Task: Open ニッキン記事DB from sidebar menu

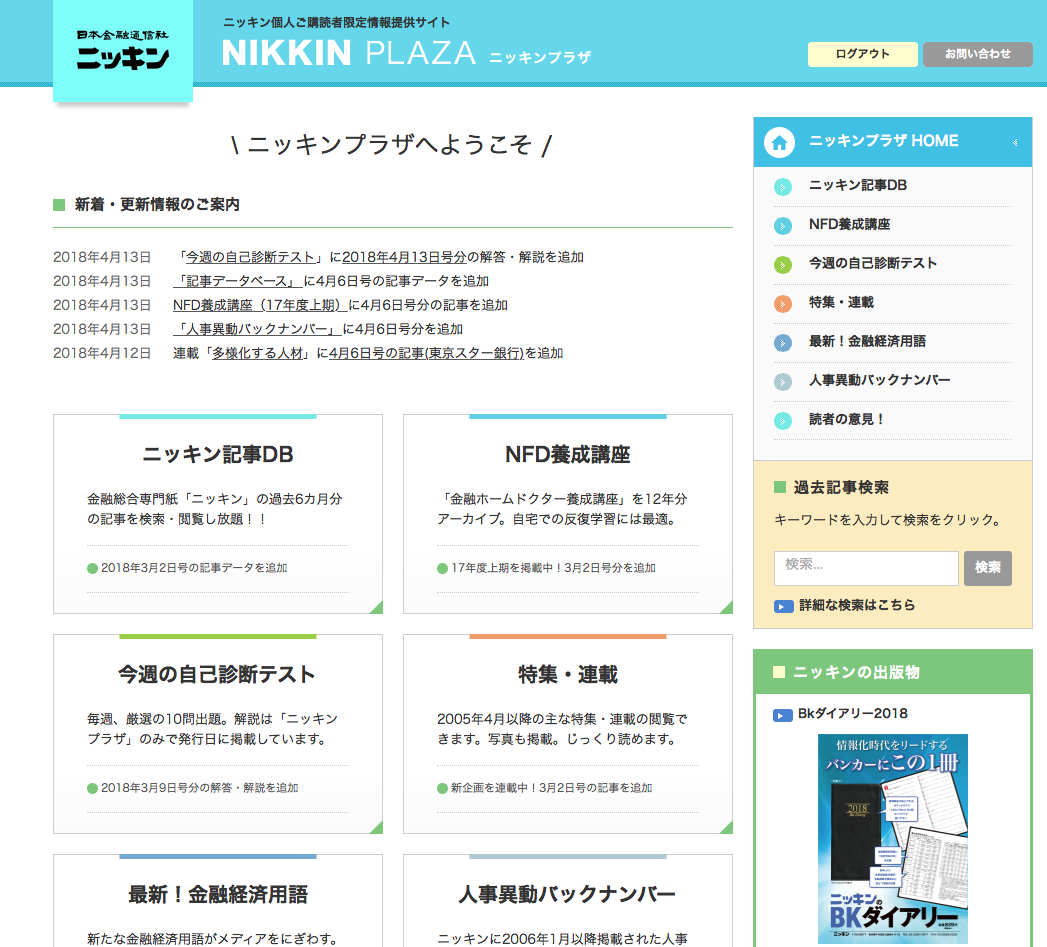Action: point(858,185)
